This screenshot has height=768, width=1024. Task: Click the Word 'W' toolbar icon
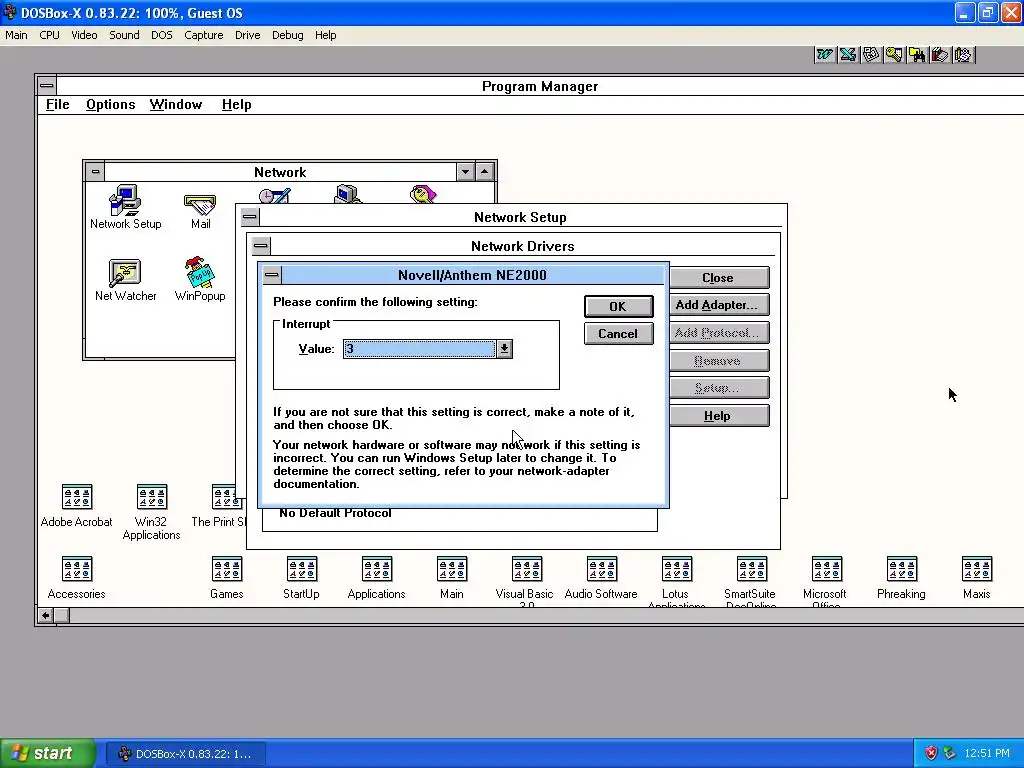coord(825,55)
